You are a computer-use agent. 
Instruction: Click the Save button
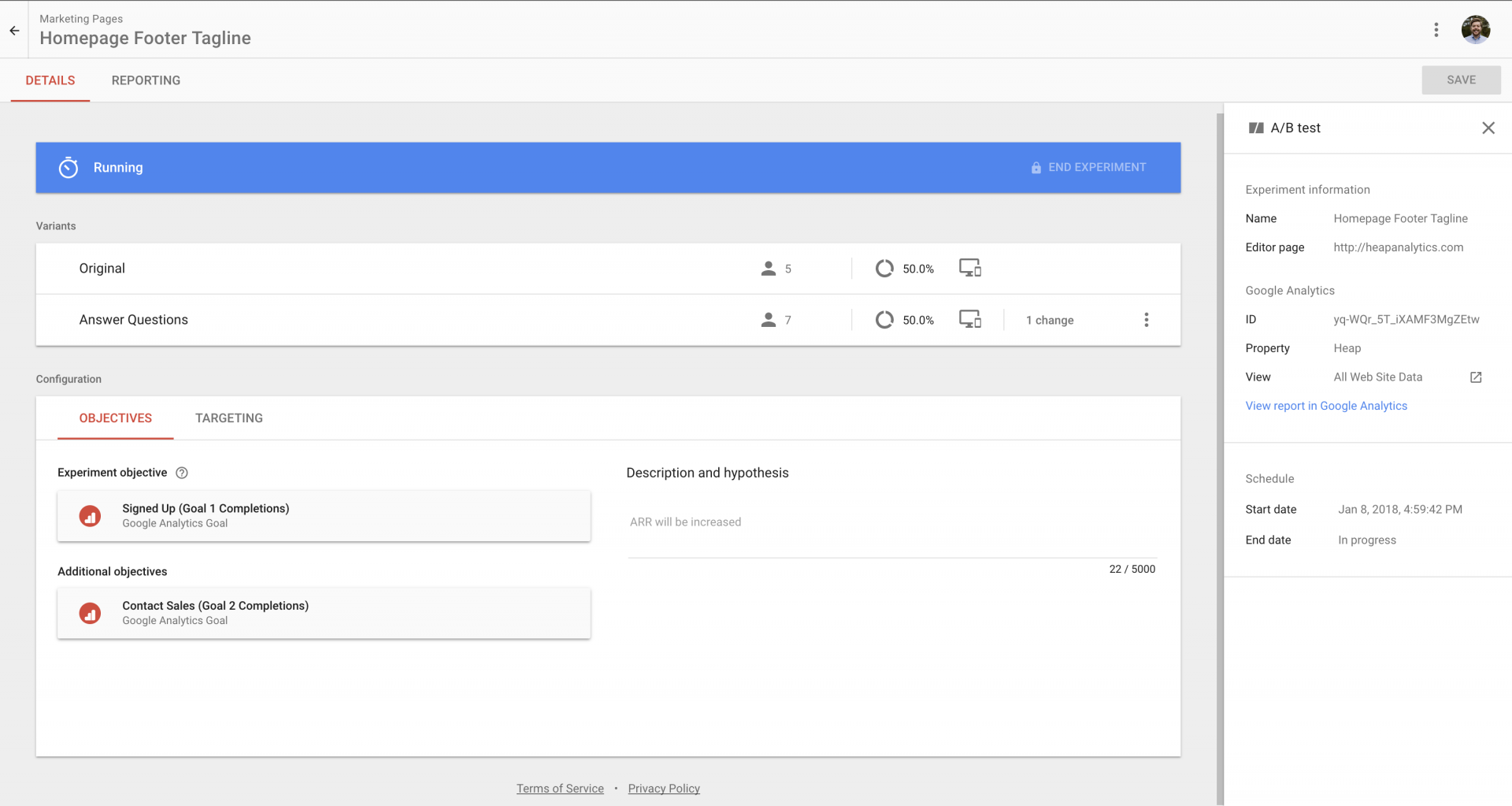coord(1461,80)
